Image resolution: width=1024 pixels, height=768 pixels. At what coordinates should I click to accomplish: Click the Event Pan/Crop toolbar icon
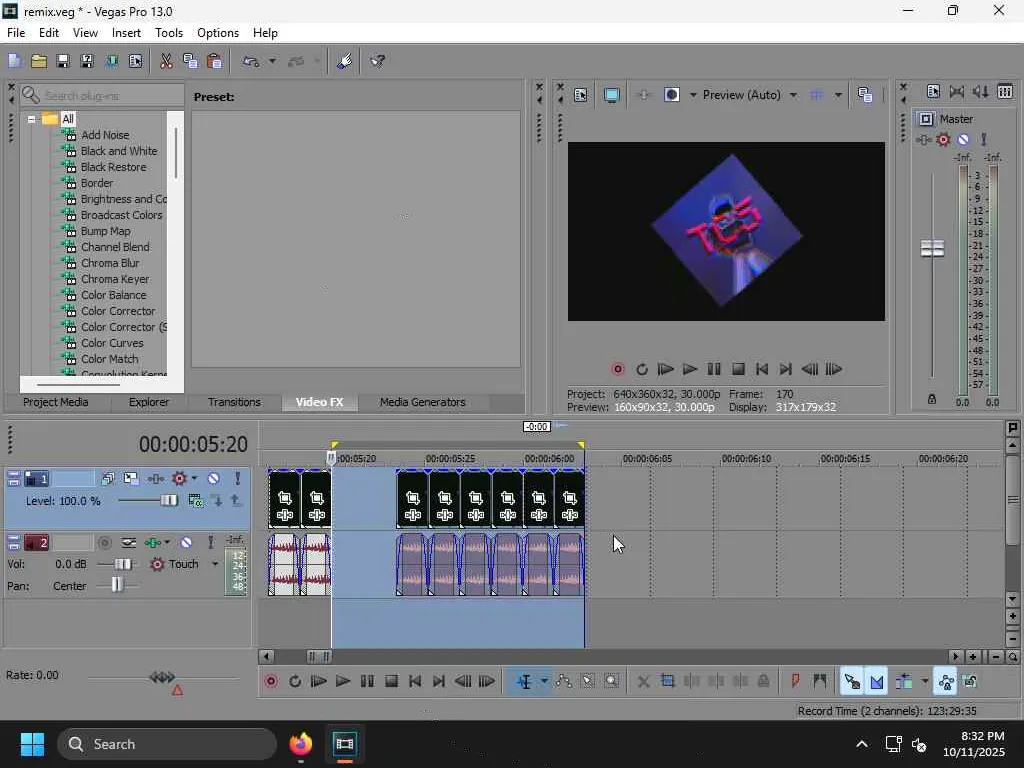click(667, 681)
